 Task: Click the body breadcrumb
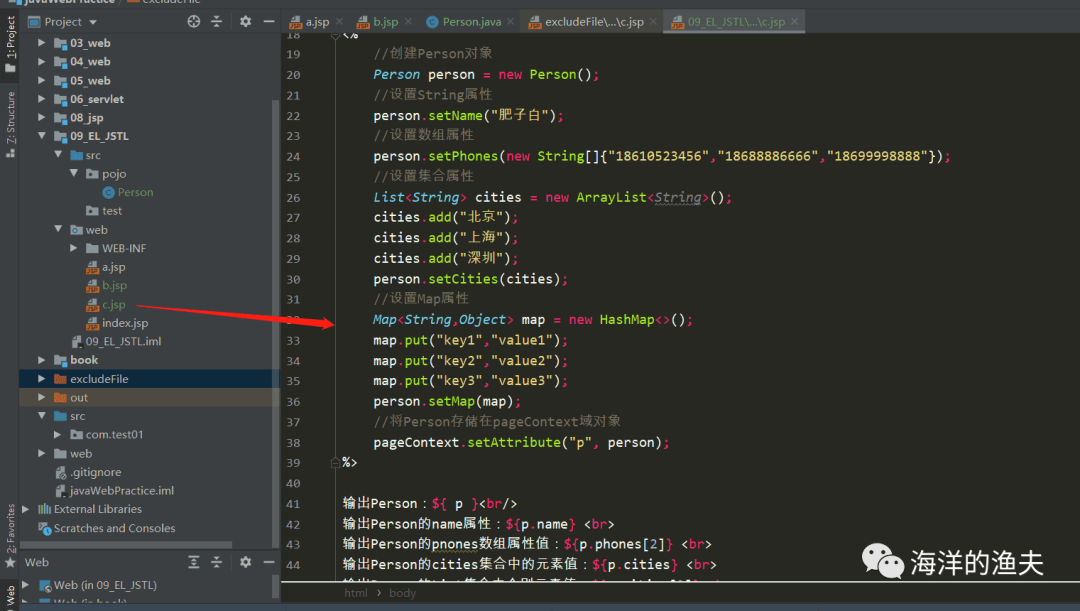point(402,593)
